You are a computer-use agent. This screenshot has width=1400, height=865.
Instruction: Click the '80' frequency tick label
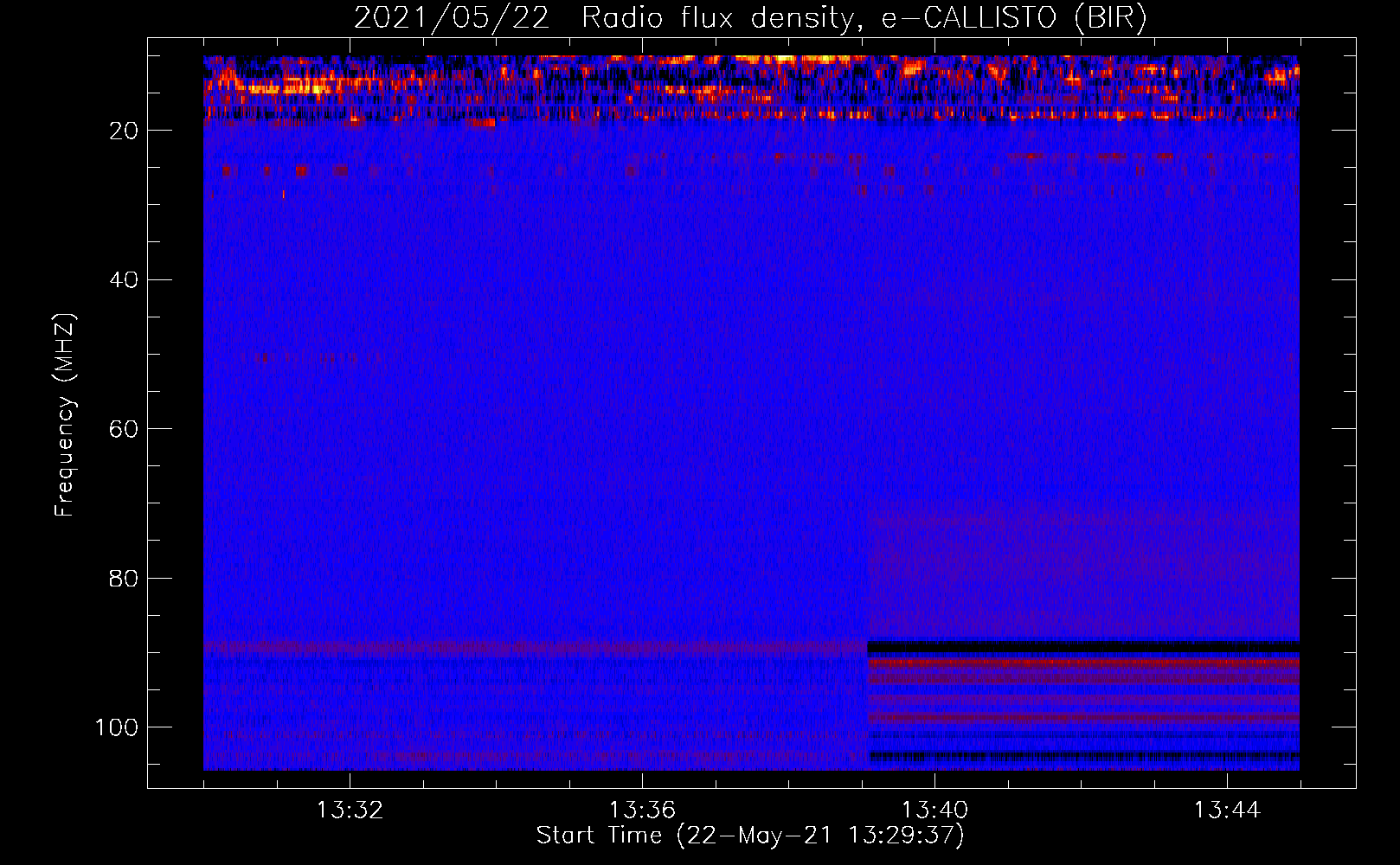[x=125, y=578]
